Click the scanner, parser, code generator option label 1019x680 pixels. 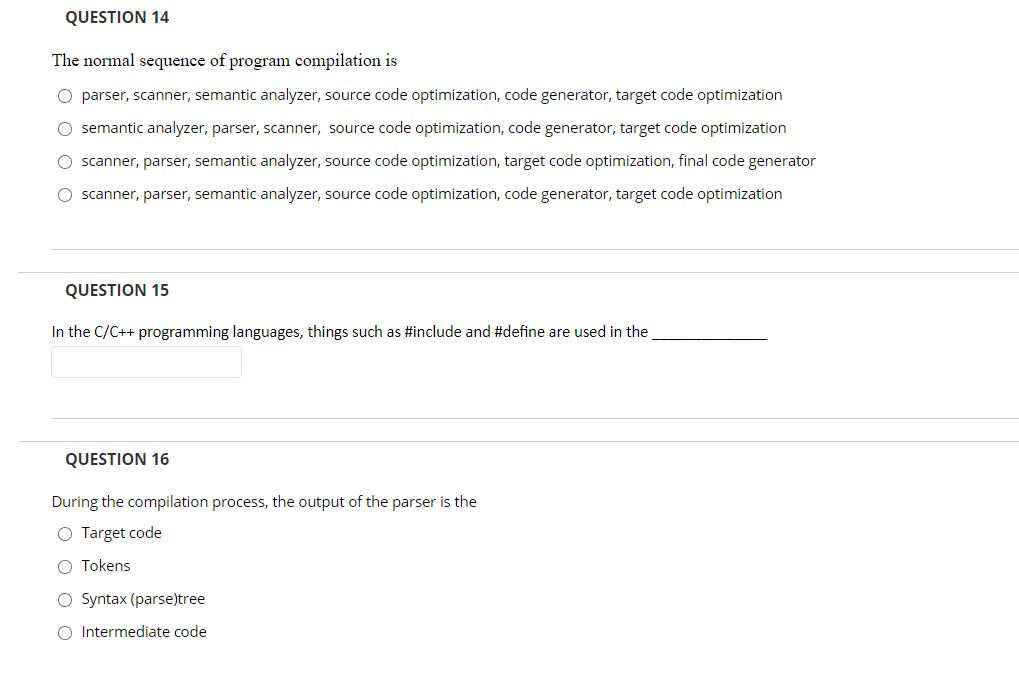click(432, 194)
